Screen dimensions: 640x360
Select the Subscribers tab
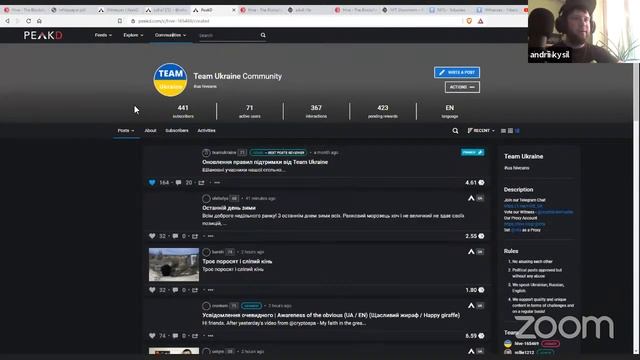(177, 131)
